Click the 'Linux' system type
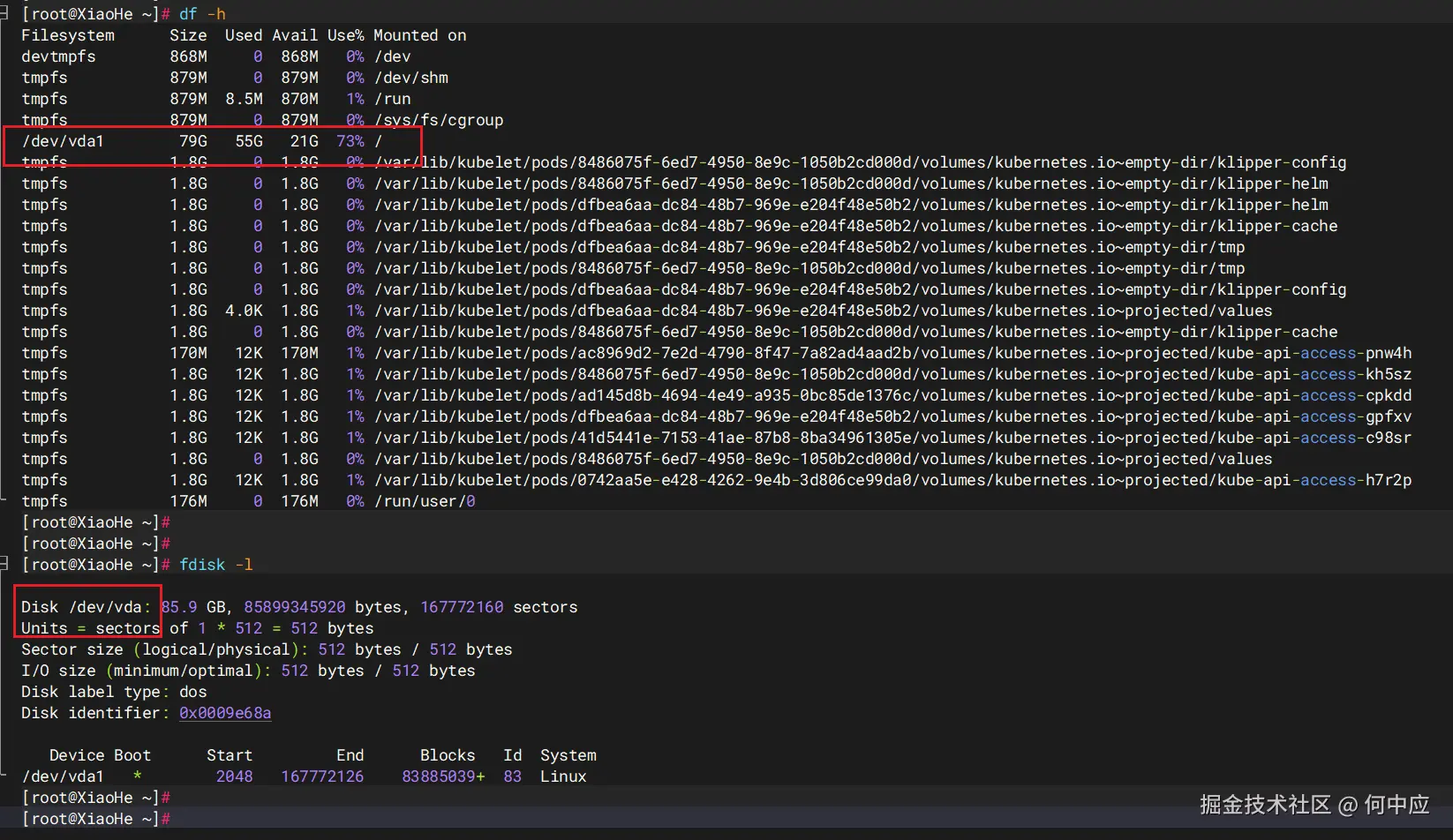1453x840 pixels. (x=563, y=776)
